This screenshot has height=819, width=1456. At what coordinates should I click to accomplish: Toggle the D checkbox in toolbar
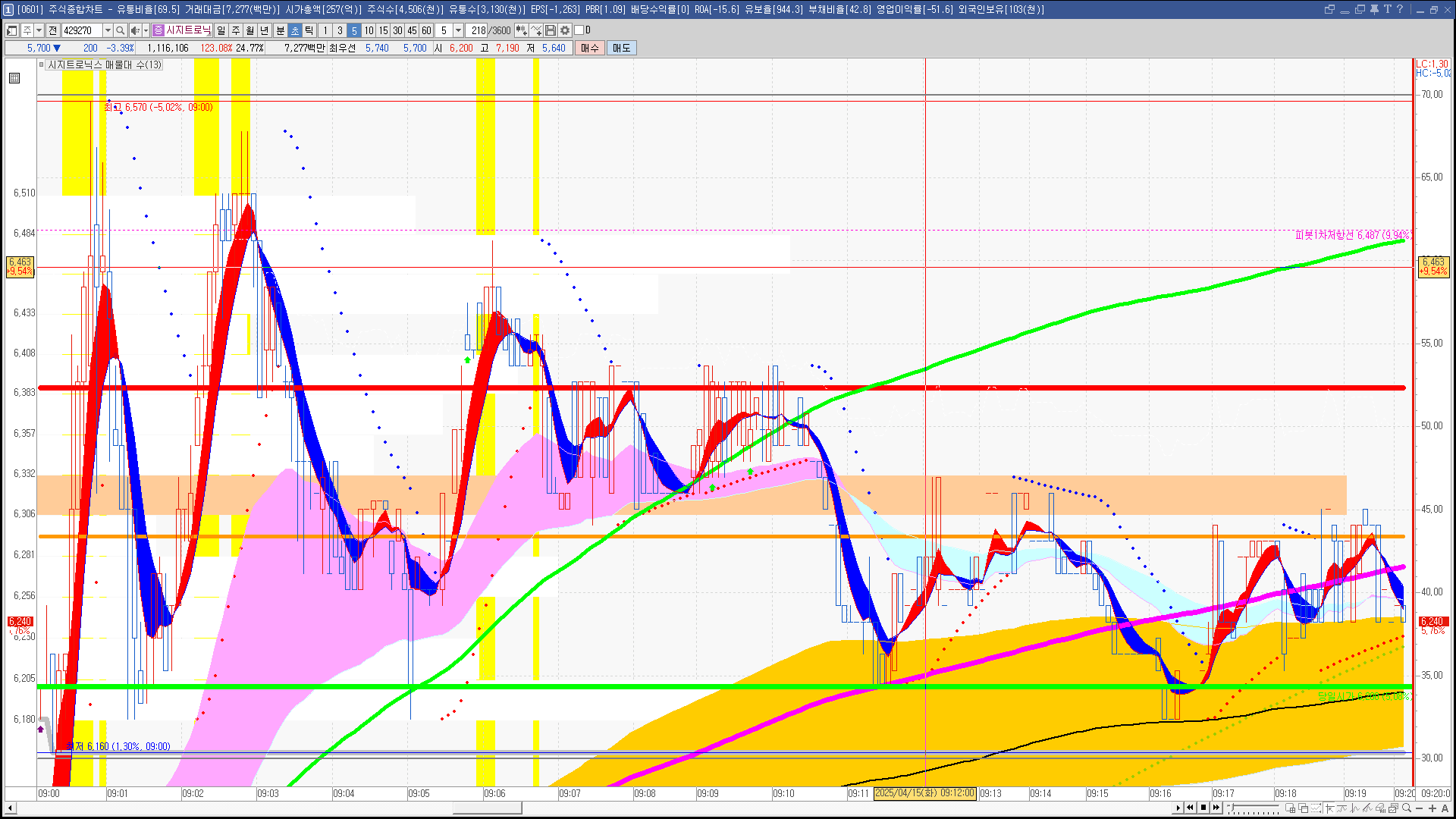579,30
